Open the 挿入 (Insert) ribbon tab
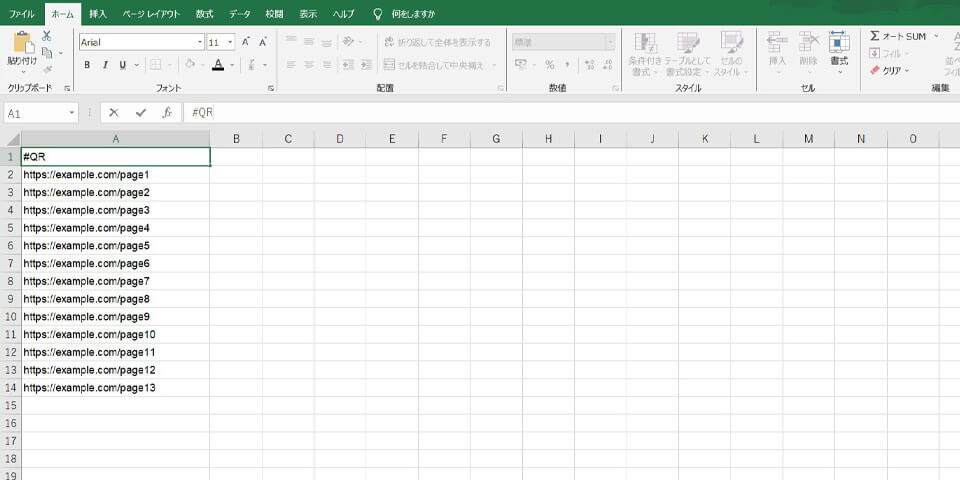Image resolution: width=960 pixels, height=480 pixels. click(x=98, y=14)
